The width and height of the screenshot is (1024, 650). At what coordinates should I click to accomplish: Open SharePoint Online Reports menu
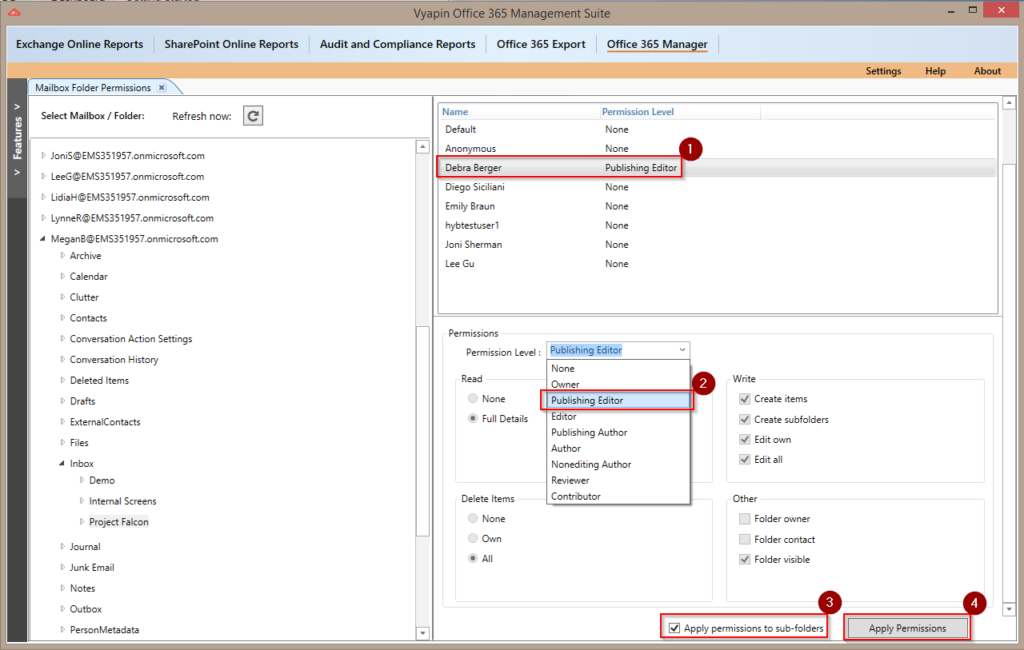231,44
